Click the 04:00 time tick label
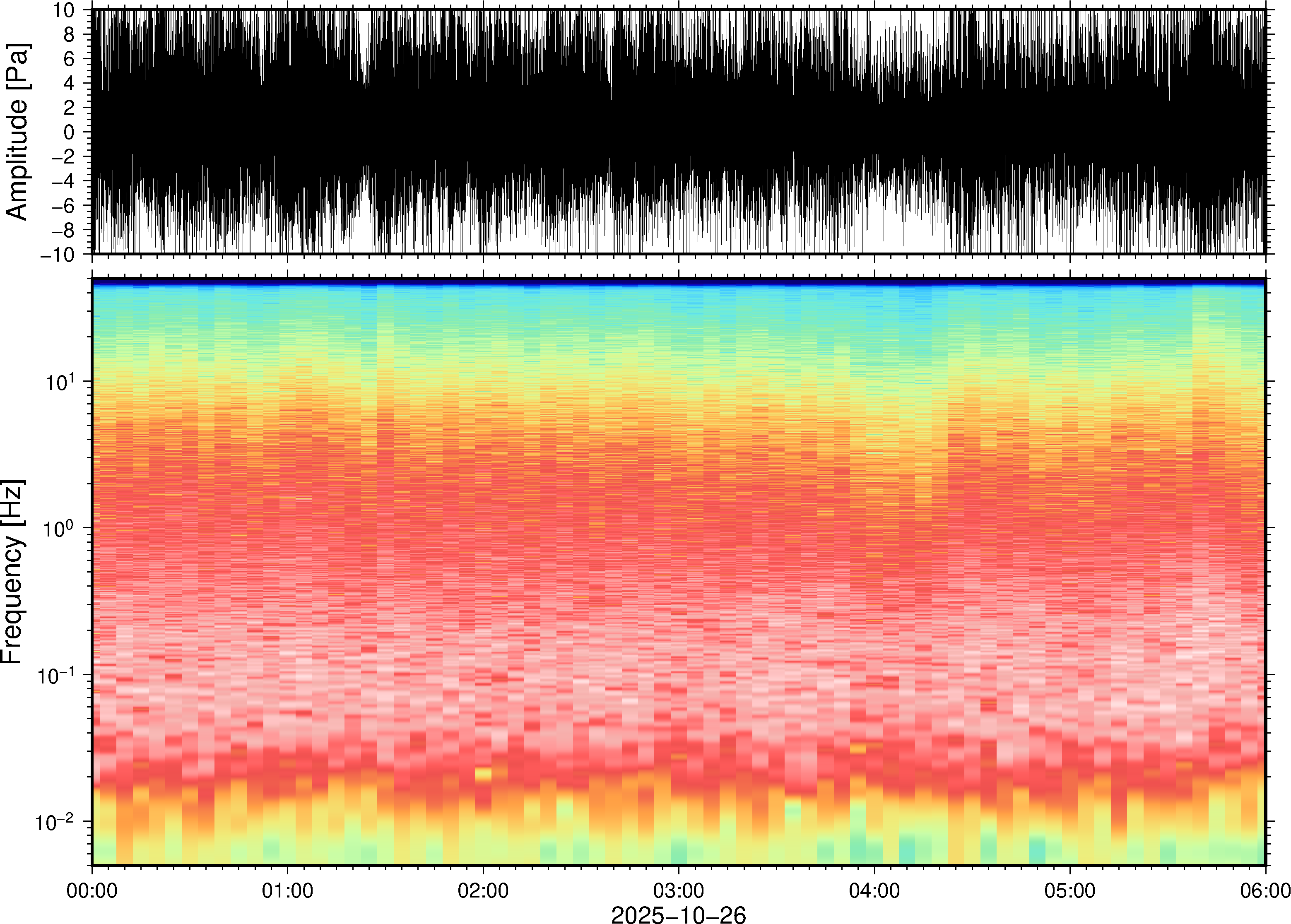Viewport: 1291px width, 924px height. click(874, 890)
